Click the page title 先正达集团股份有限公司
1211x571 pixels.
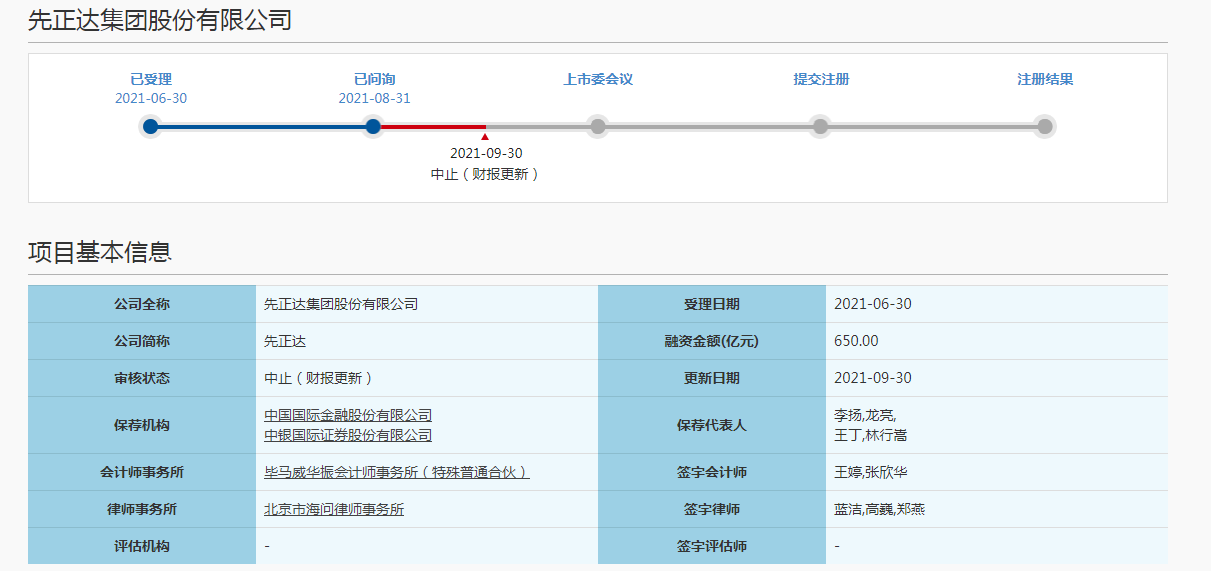160,20
